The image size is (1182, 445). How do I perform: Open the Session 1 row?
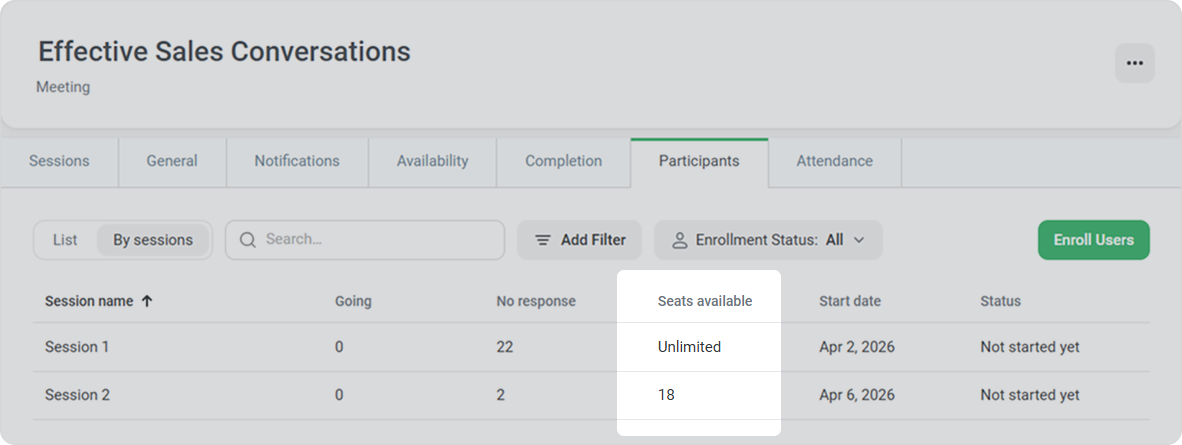(77, 347)
